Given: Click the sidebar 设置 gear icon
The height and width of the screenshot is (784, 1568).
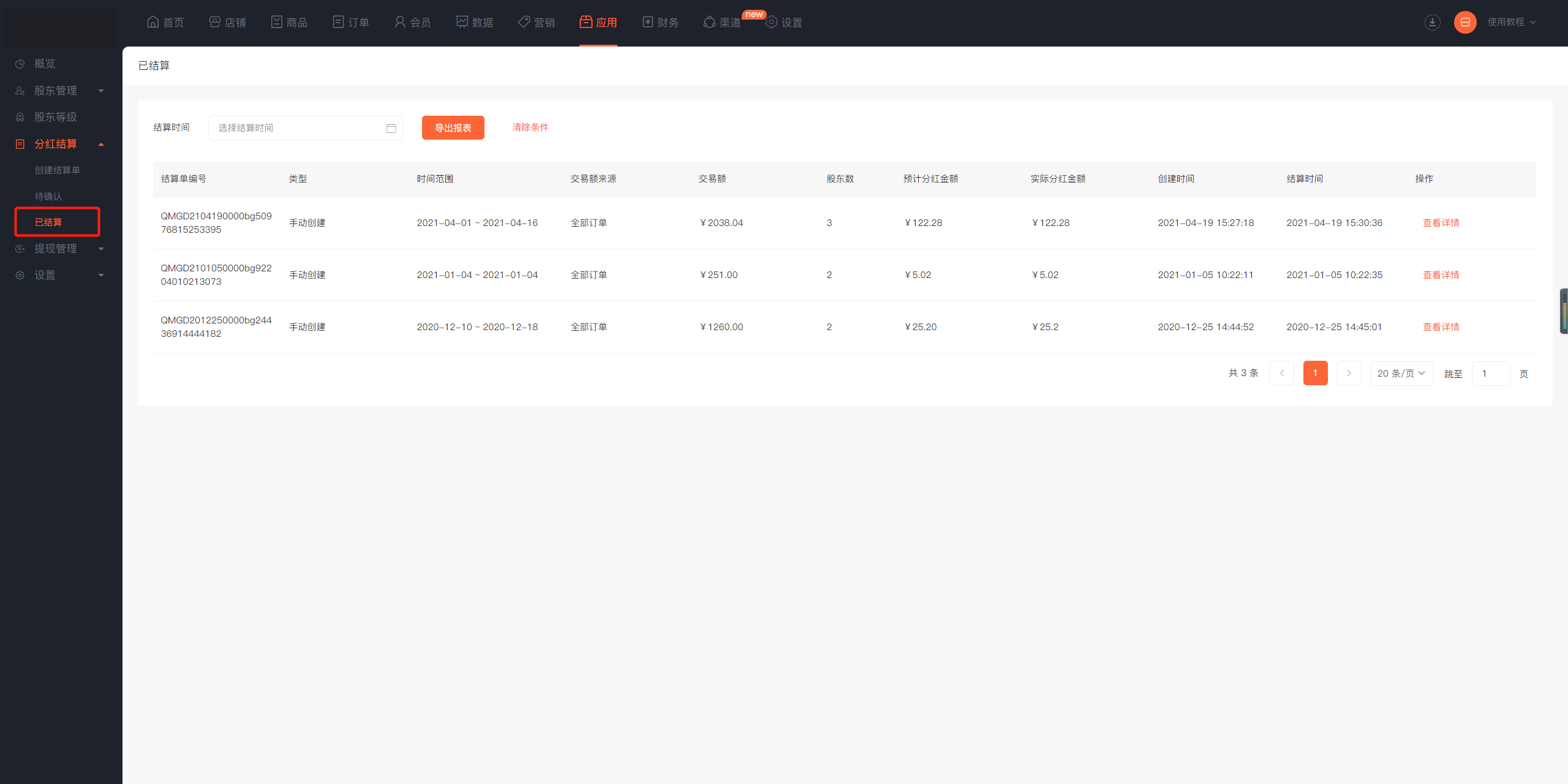Looking at the screenshot, I should click(20, 275).
